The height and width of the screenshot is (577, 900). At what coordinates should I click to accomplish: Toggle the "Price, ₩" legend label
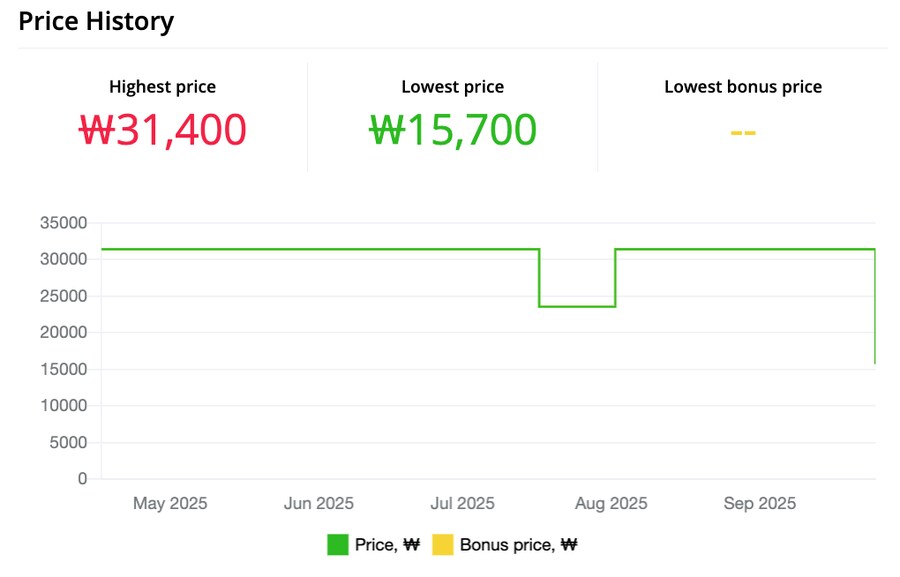tap(387, 545)
